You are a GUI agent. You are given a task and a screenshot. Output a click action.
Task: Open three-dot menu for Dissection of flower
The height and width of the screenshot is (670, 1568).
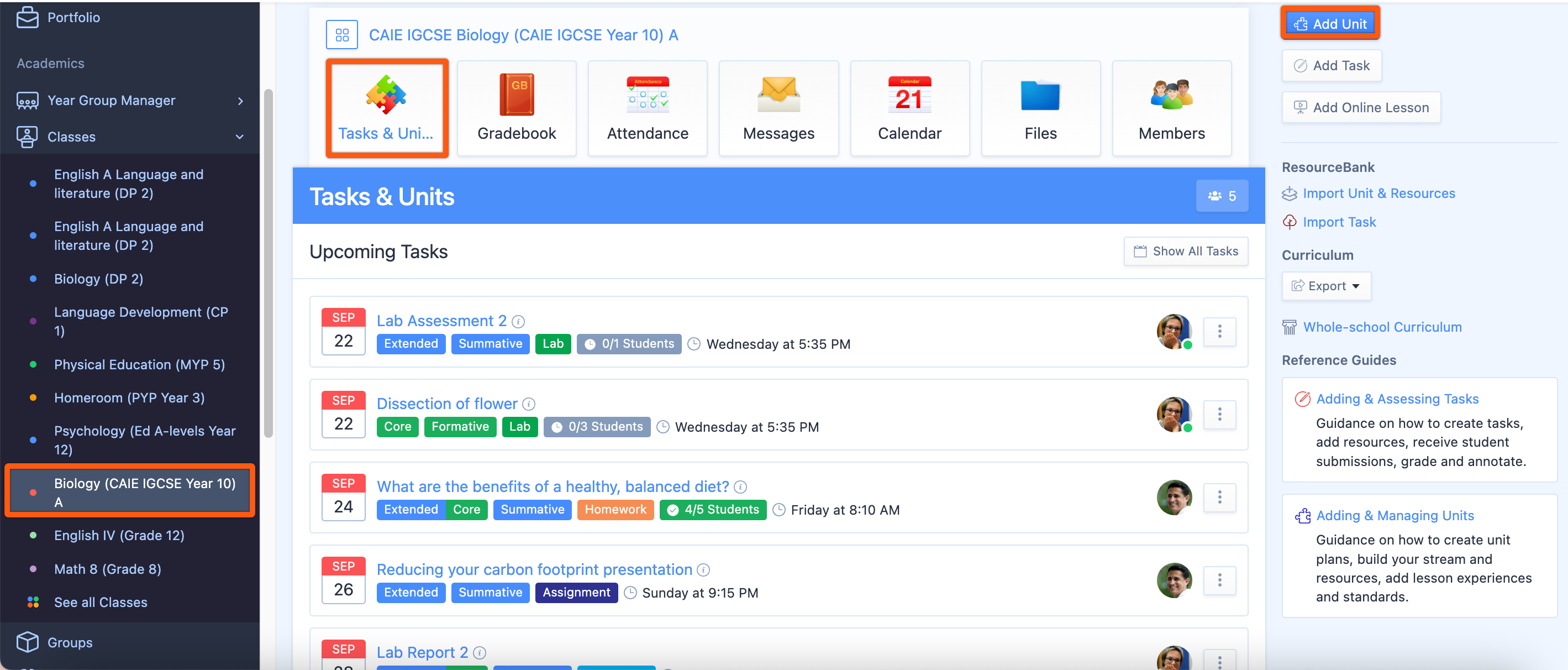pyautogui.click(x=1219, y=415)
